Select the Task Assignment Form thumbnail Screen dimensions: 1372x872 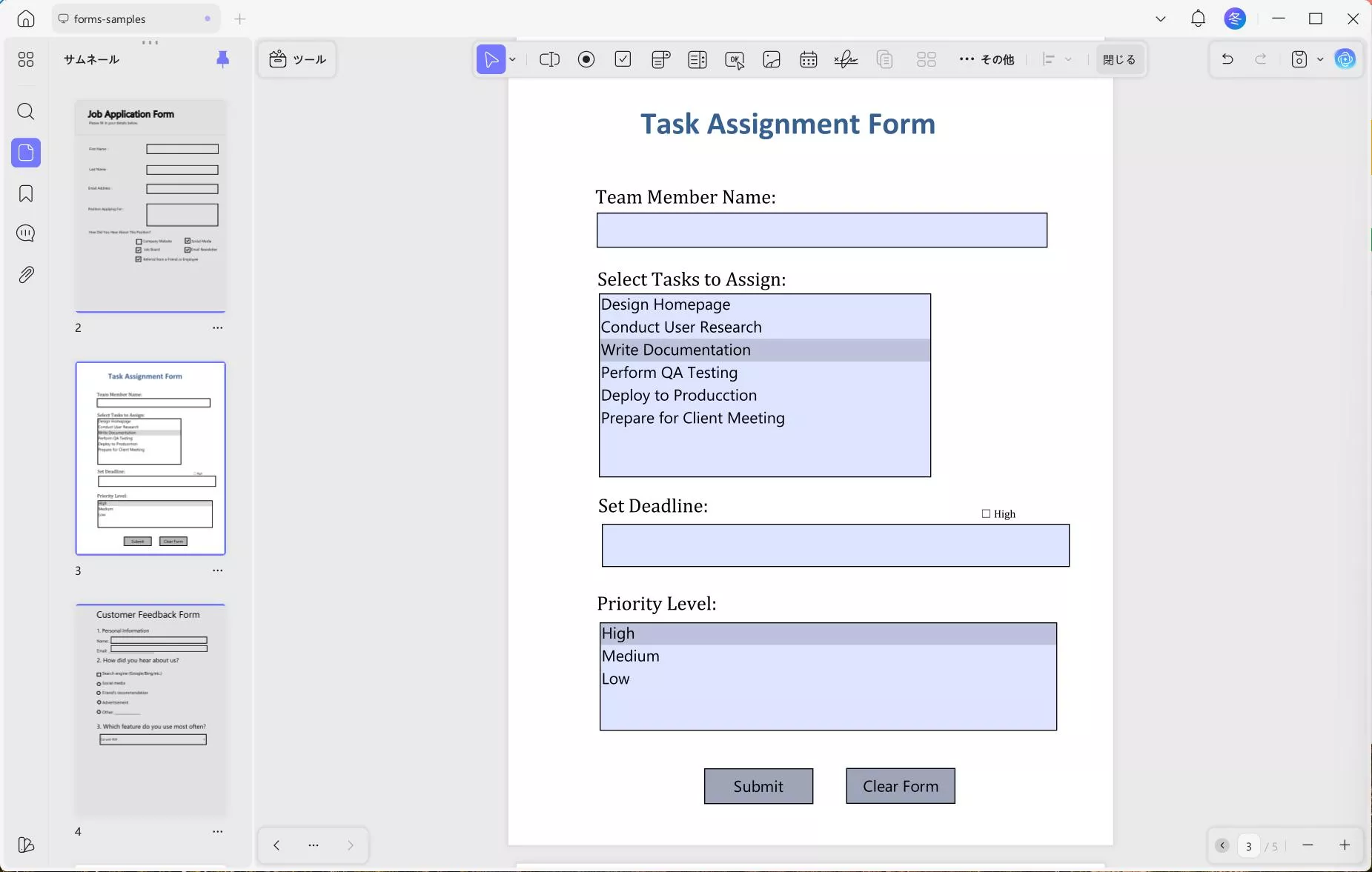150,459
